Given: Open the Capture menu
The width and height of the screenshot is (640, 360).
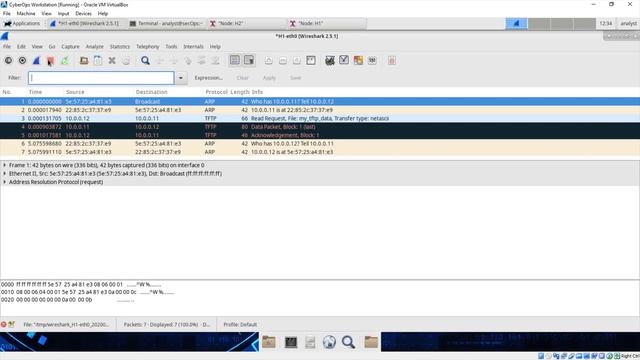Looking at the screenshot, I should click(x=70, y=47).
